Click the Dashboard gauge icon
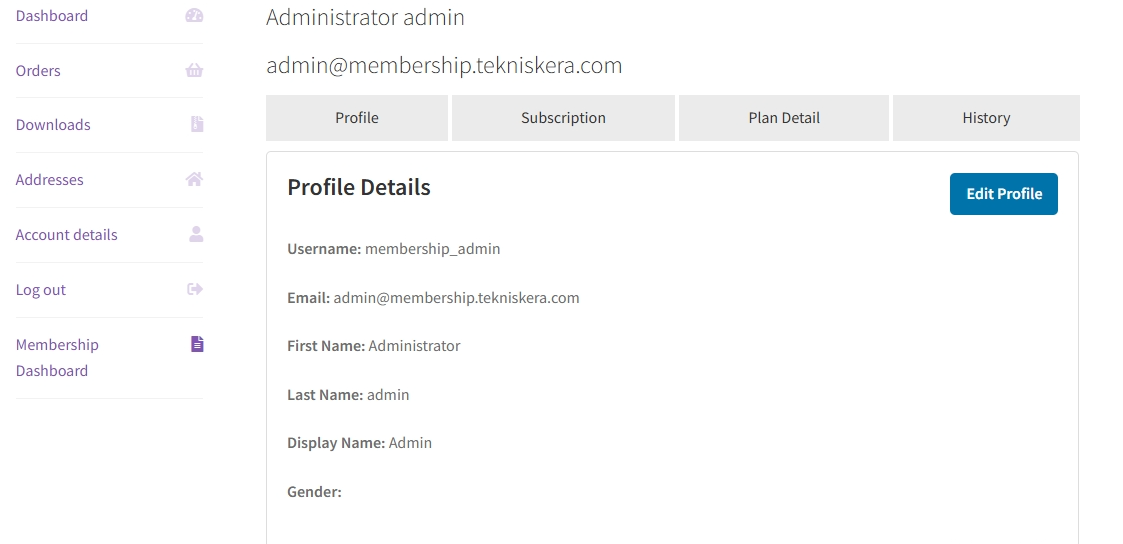This screenshot has height=544, width=1123. click(x=195, y=16)
